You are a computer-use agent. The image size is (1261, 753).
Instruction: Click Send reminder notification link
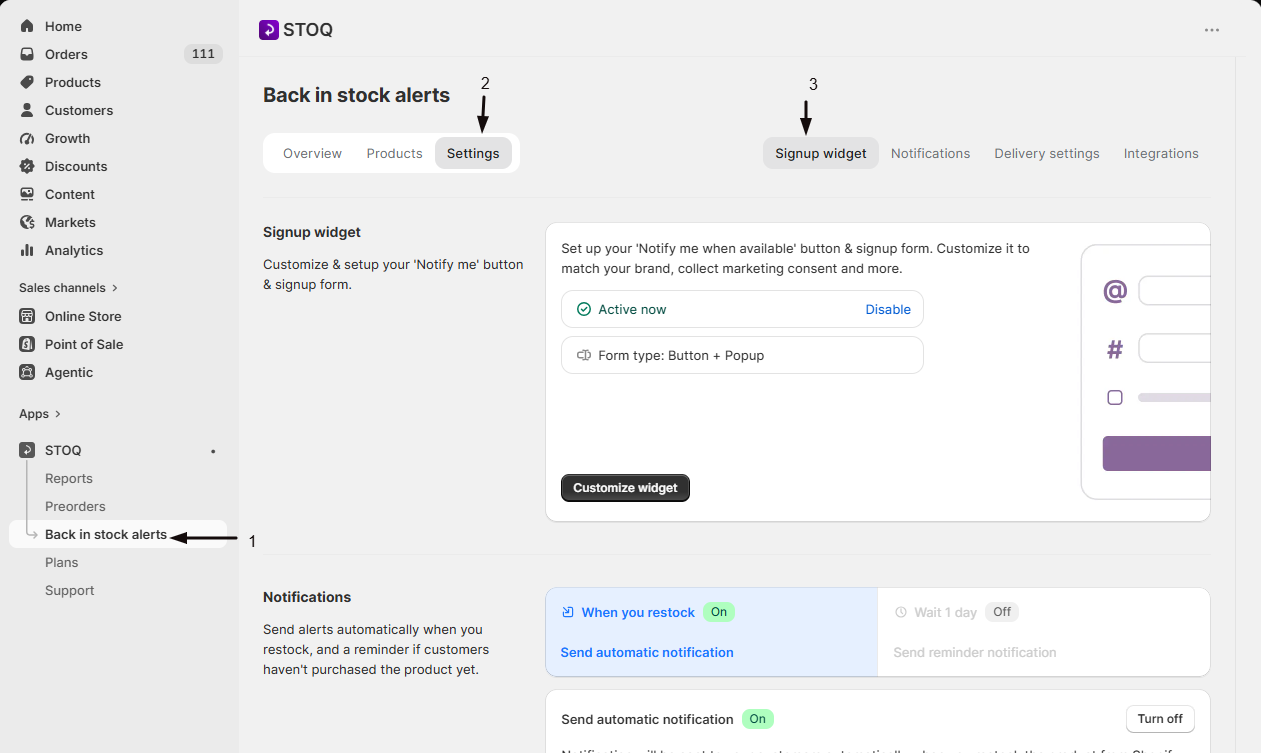pyautogui.click(x=975, y=652)
